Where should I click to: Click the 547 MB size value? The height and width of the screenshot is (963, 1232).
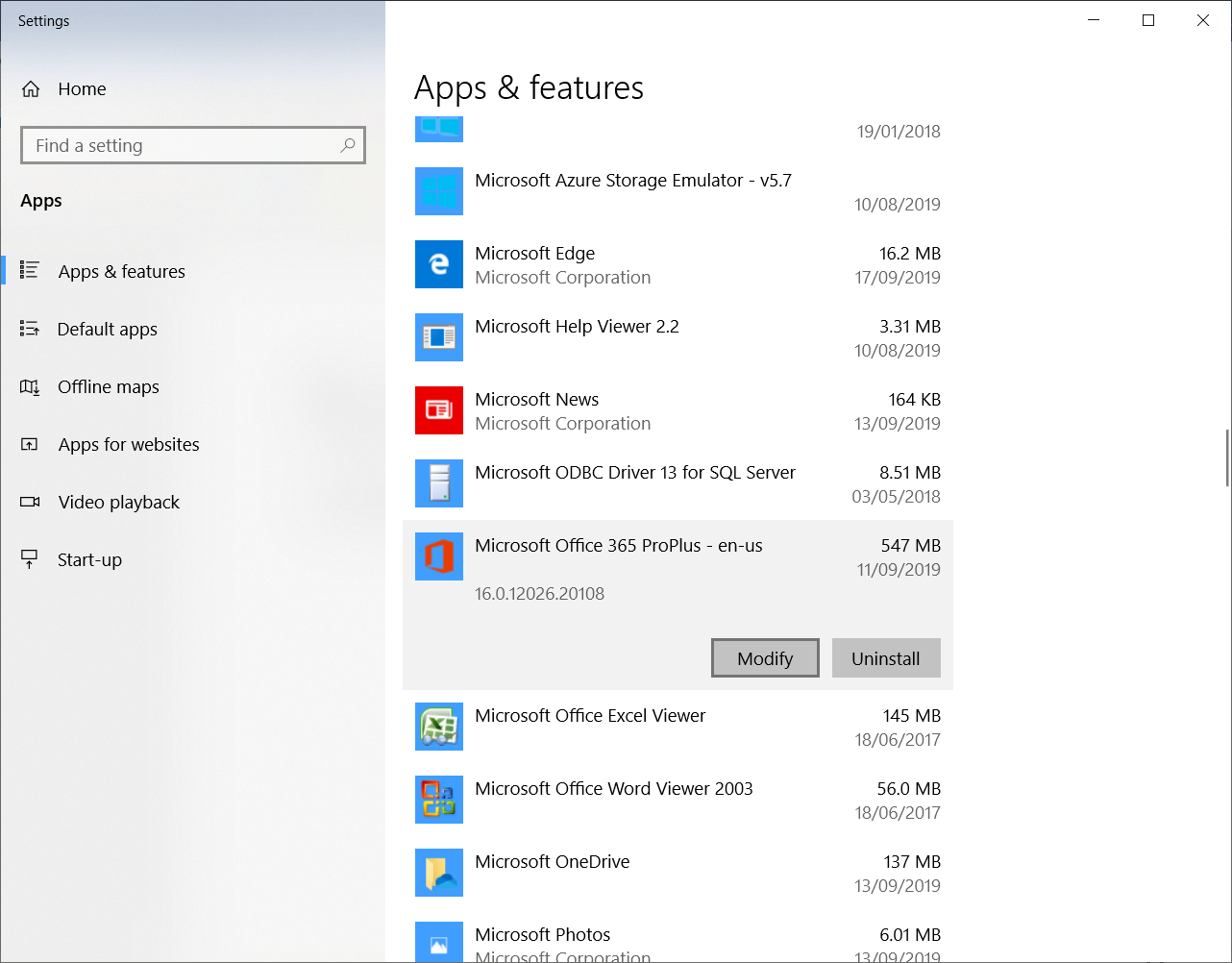coord(911,545)
